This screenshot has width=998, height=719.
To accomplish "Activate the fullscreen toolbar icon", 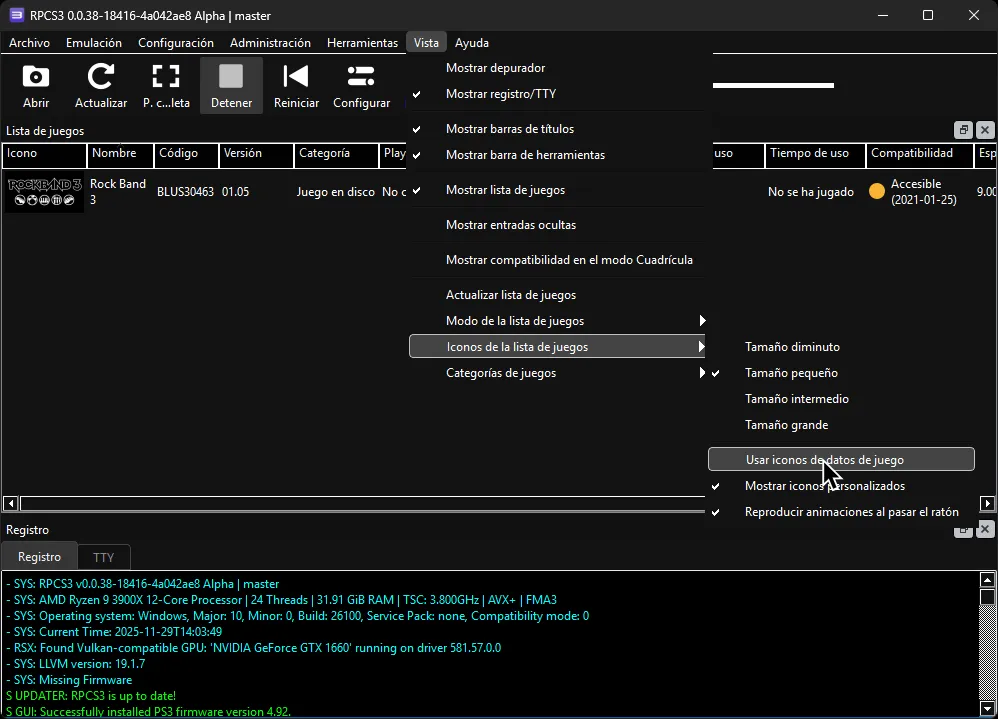I will (166, 84).
